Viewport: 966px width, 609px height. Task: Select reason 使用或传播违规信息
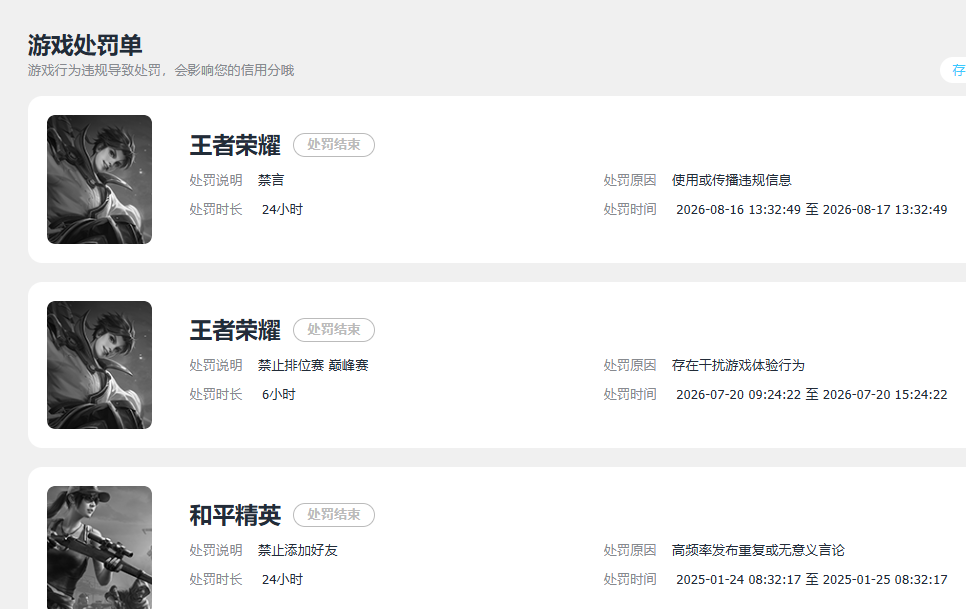pos(731,180)
